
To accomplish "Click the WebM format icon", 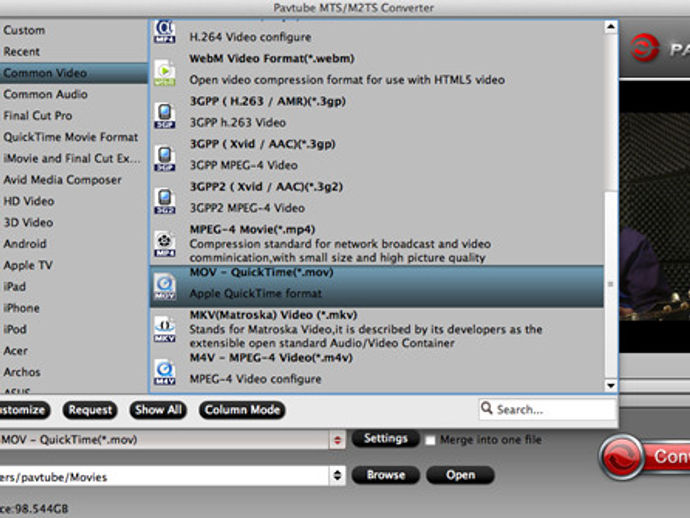I will (x=165, y=73).
